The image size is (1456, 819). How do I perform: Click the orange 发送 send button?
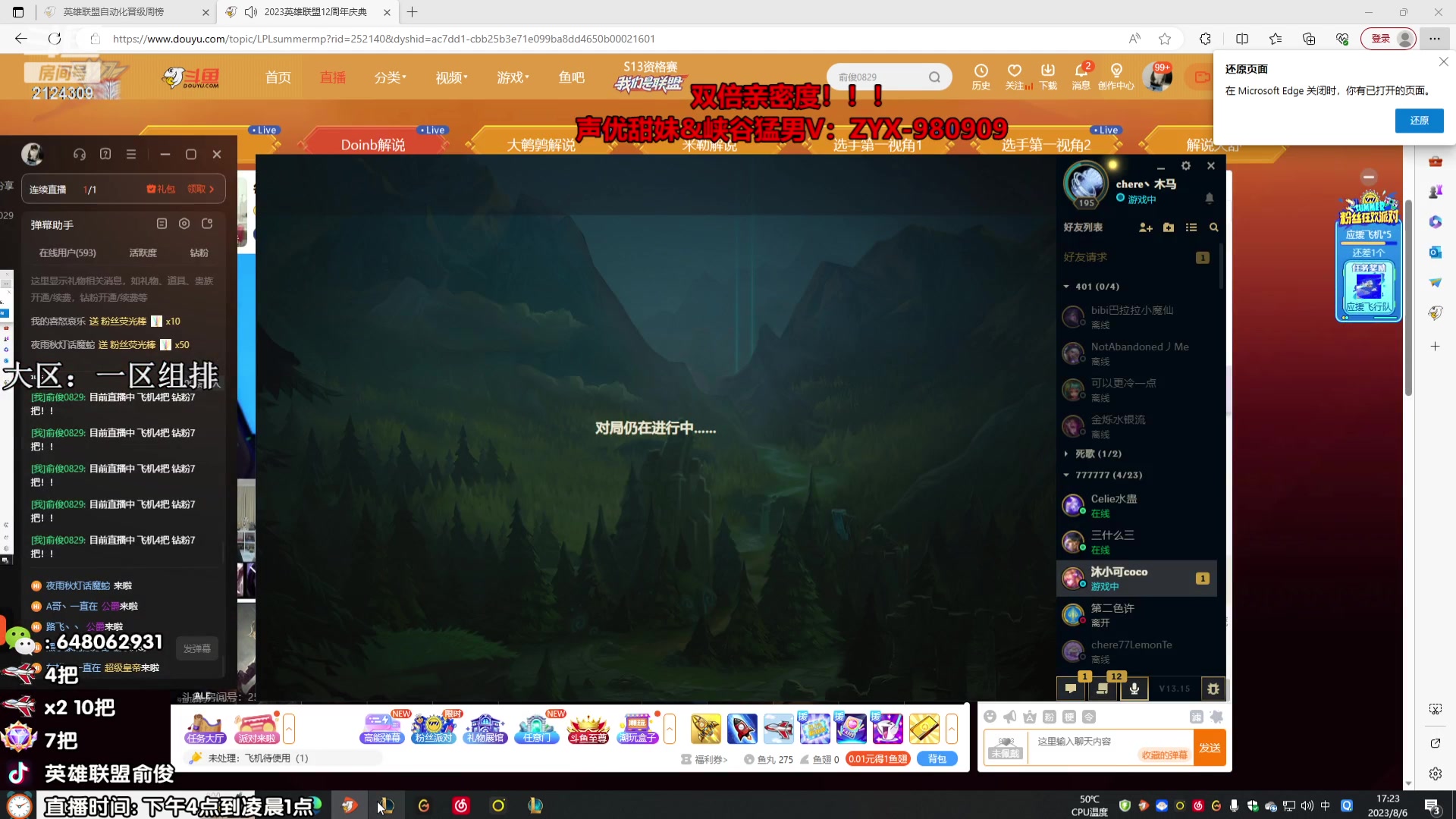1210,748
